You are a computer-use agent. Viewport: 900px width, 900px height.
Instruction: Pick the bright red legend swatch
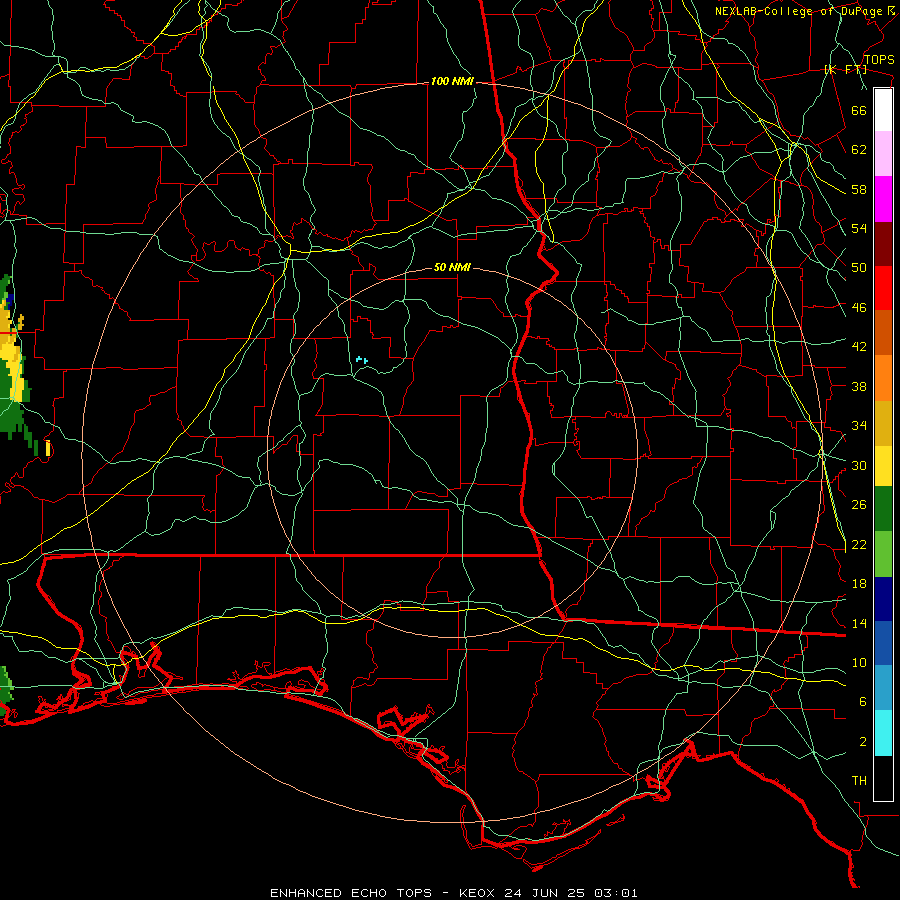click(883, 288)
